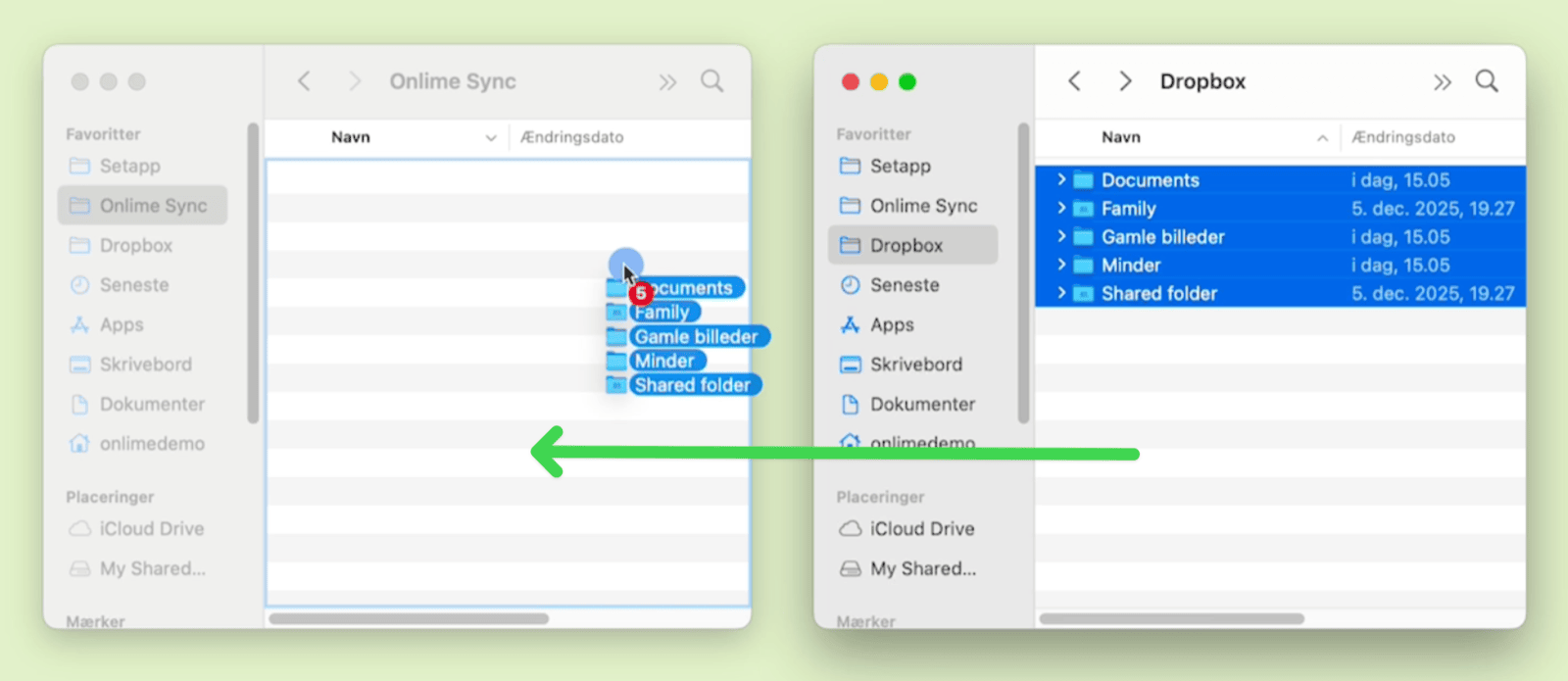Minimize the Dropbox Finder window

(879, 82)
